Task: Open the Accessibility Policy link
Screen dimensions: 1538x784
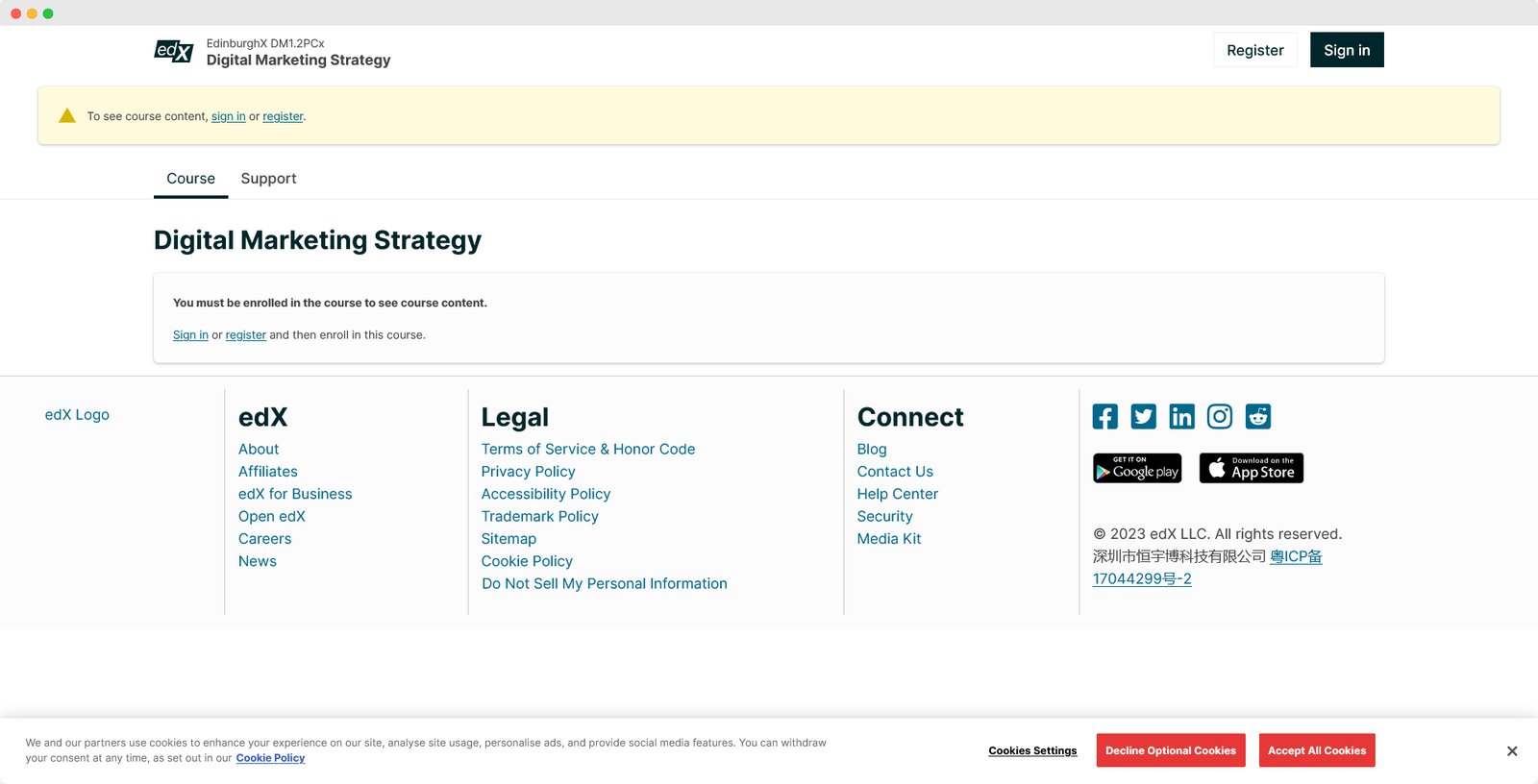Action: (x=546, y=494)
